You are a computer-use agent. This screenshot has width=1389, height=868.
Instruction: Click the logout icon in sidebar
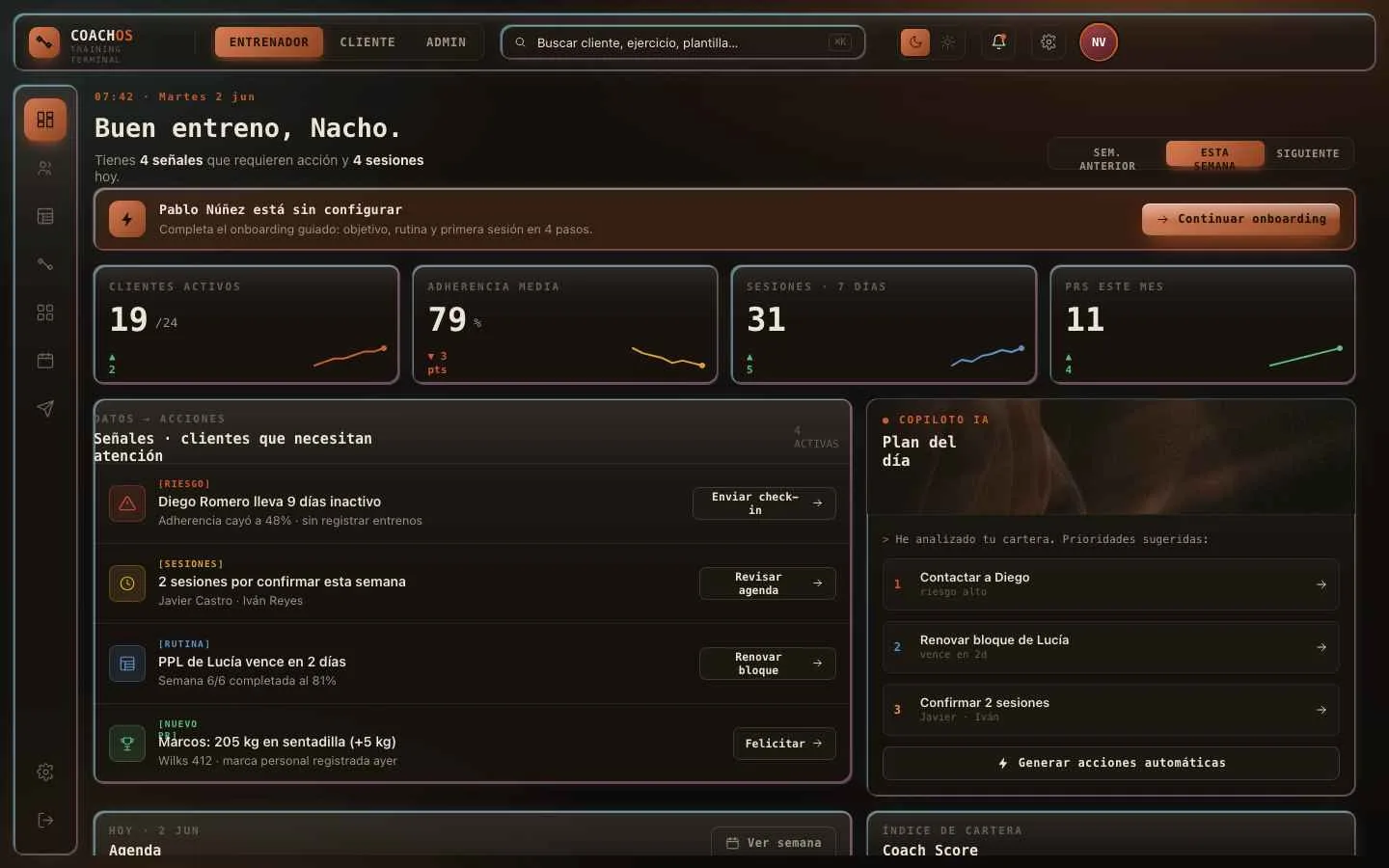click(45, 820)
